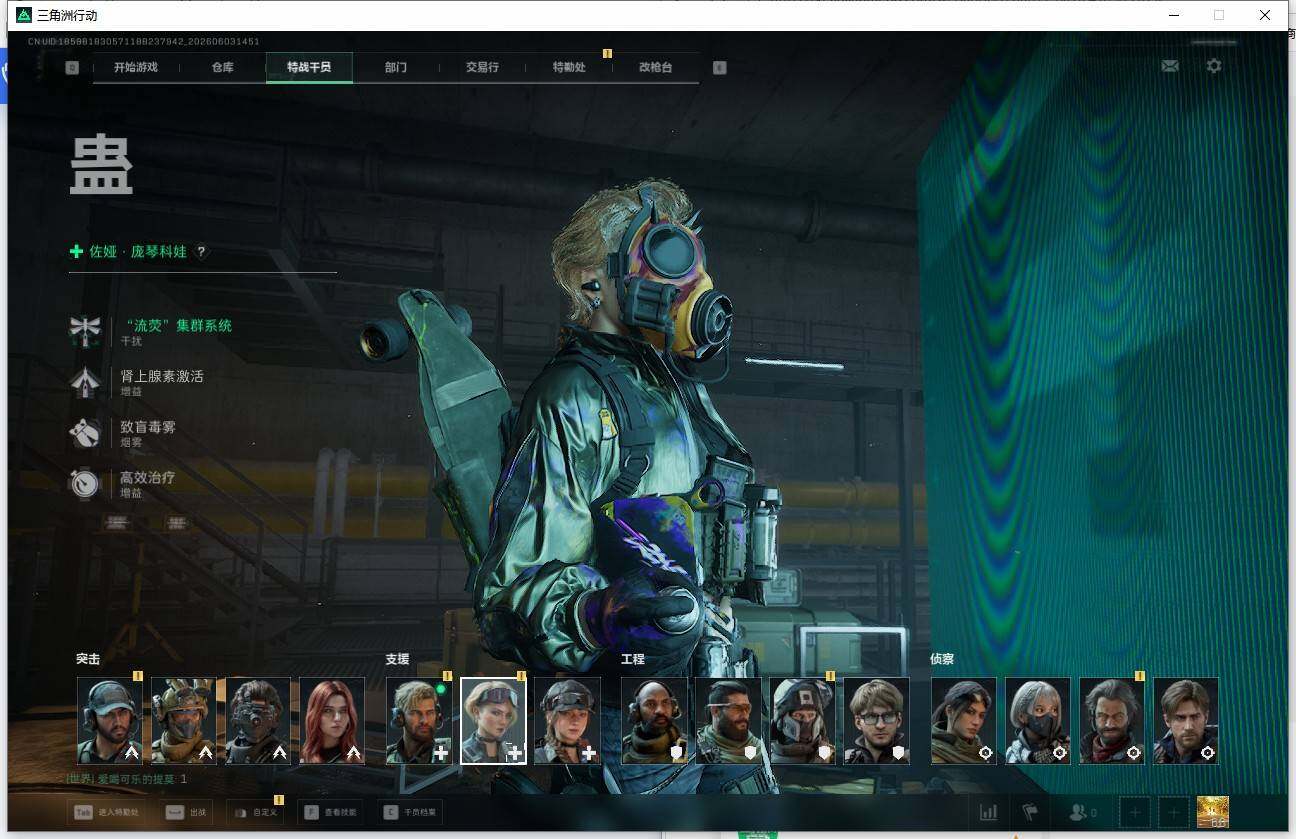Click the flag icon in bottom bar

tap(1029, 813)
